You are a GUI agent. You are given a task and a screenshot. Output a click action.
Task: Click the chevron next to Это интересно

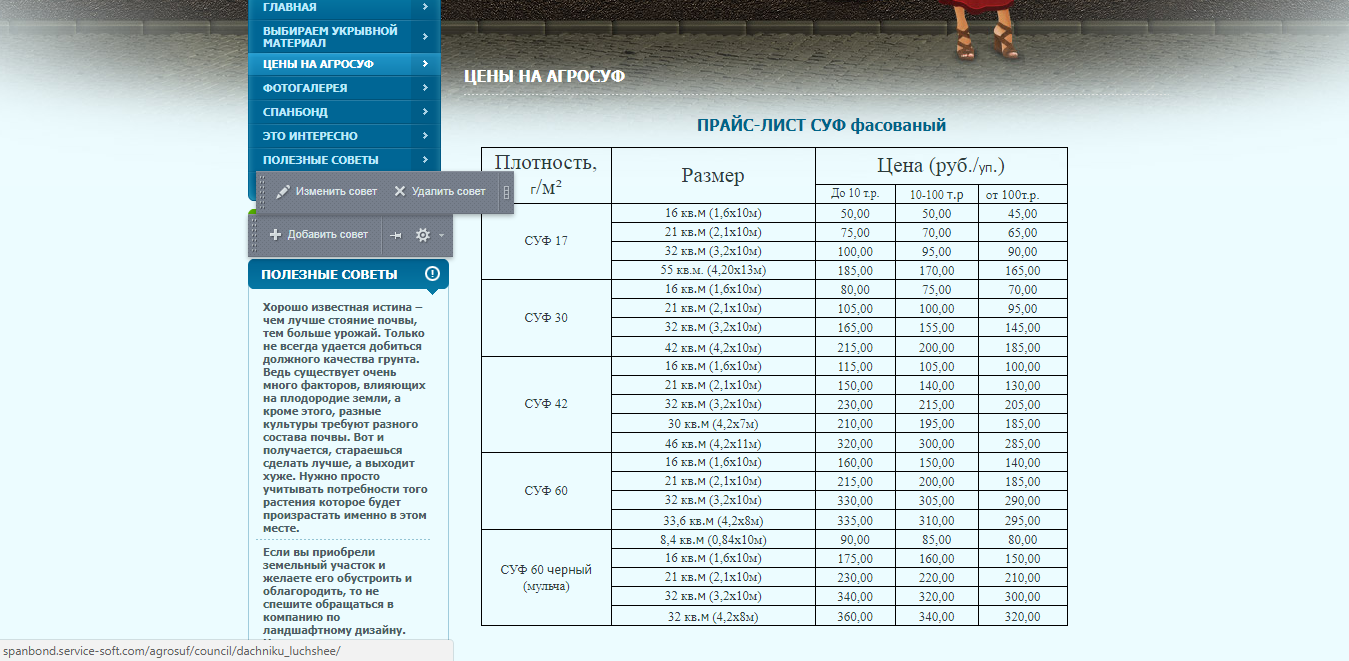426,136
